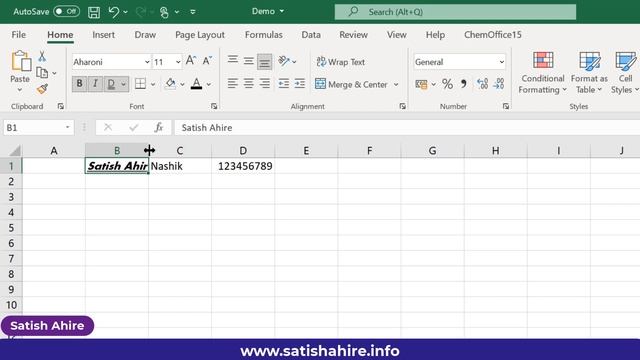Expand Merge & Center options arrow
640x360 pixels.
(396, 84)
